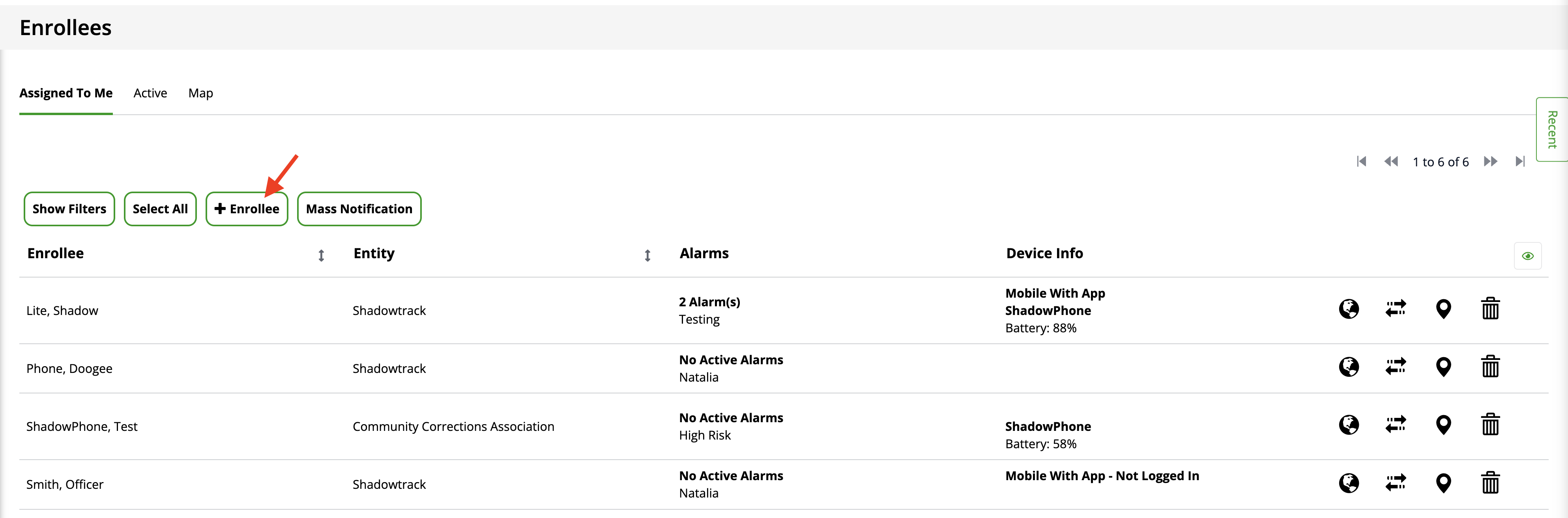Open the Map tab
Viewport: 1568px width, 518px height.
coord(200,93)
